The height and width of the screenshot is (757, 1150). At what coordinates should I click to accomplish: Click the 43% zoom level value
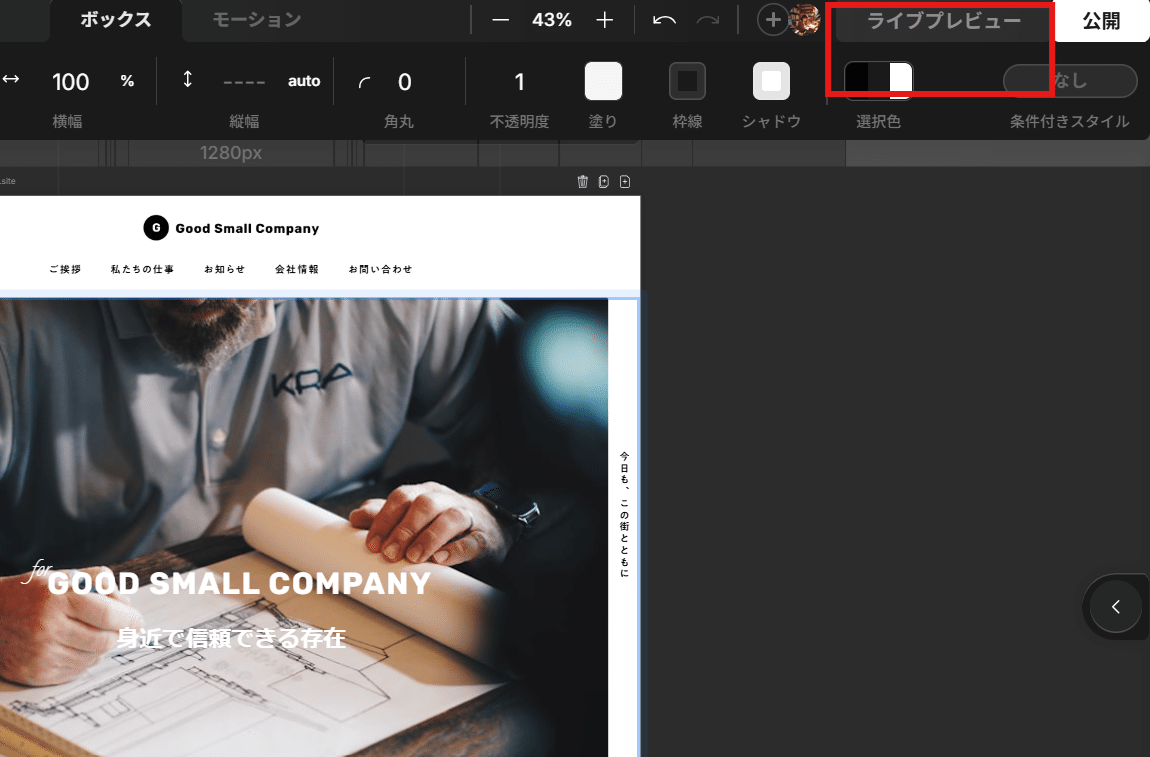552,21
